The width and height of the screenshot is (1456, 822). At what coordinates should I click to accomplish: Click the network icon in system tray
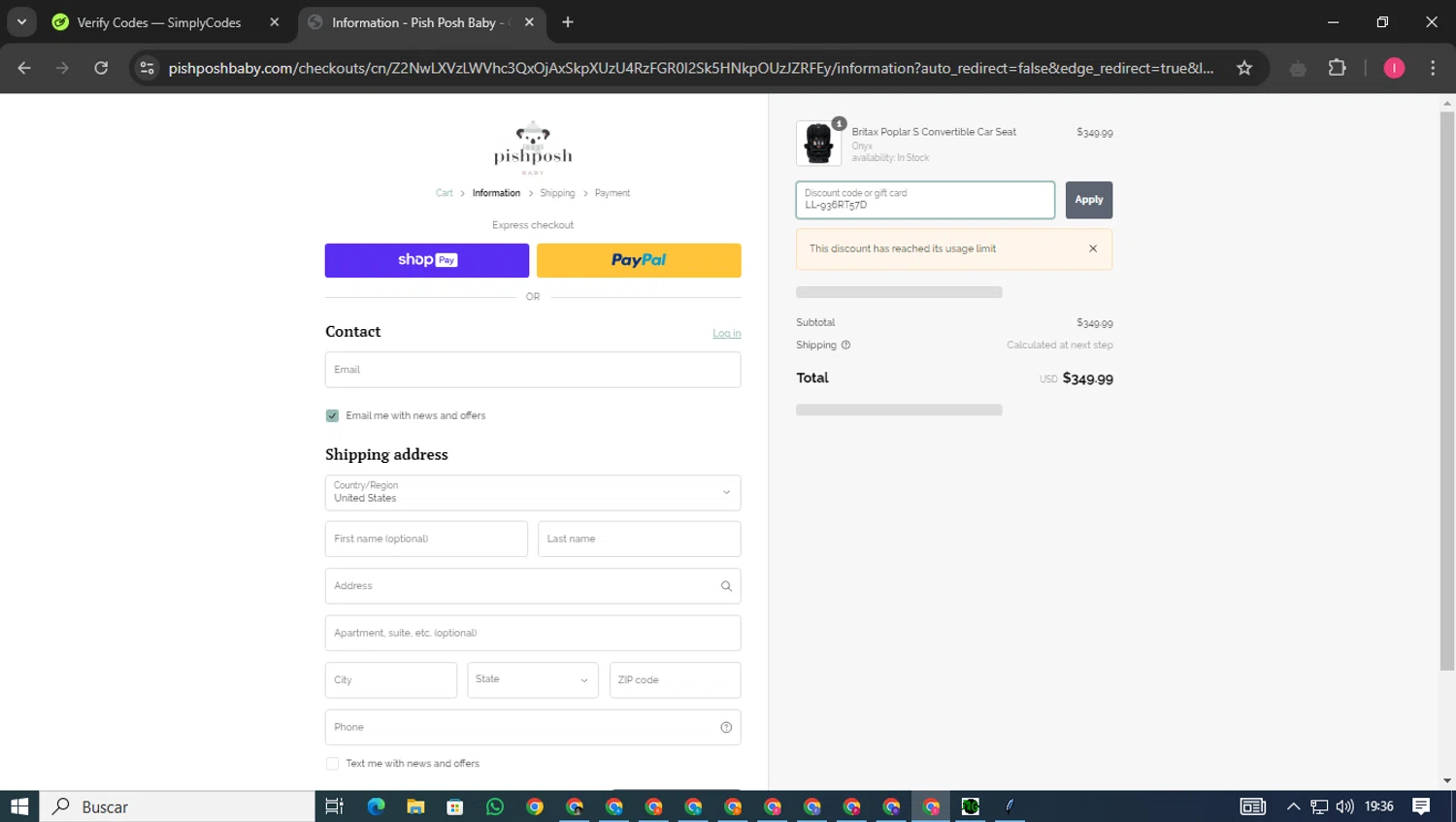click(1319, 806)
